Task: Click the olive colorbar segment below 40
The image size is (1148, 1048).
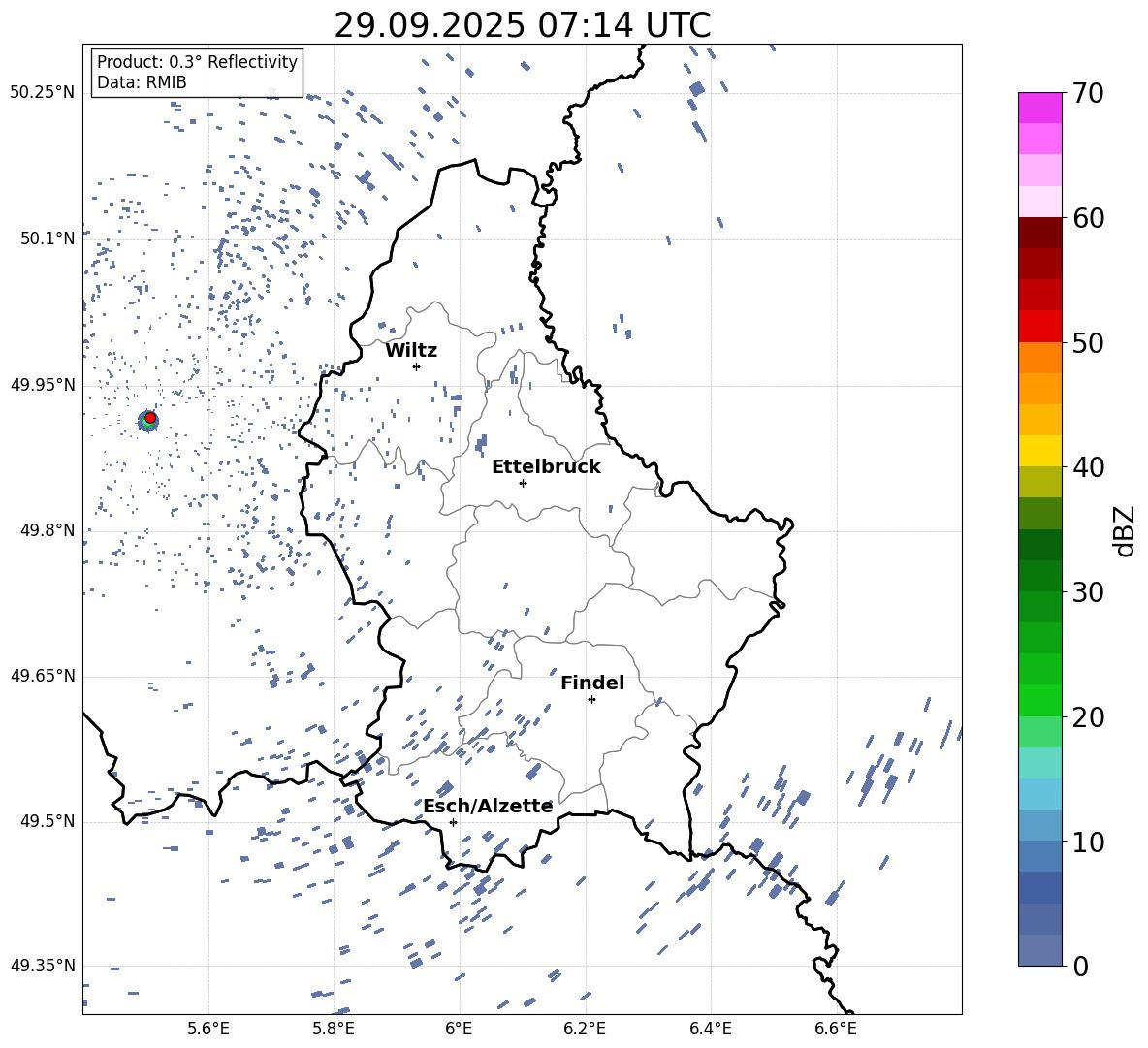Action: [1040, 482]
